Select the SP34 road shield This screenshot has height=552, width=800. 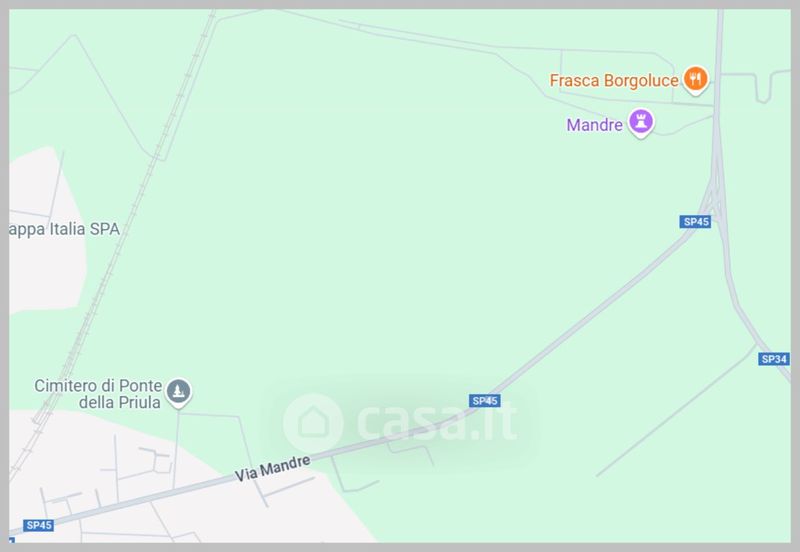tap(773, 359)
